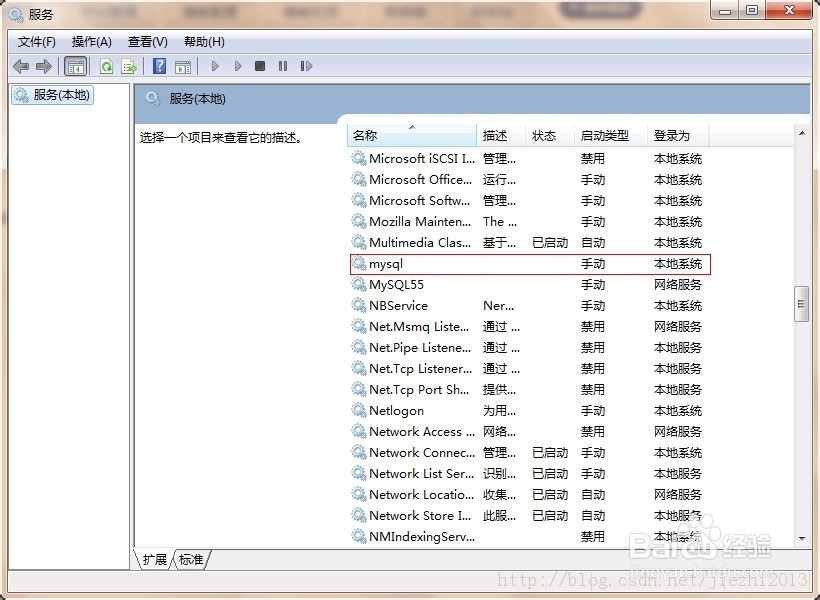The height and width of the screenshot is (600, 820).
Task: Click the gear icon beside MySQL55
Action: coord(359,284)
